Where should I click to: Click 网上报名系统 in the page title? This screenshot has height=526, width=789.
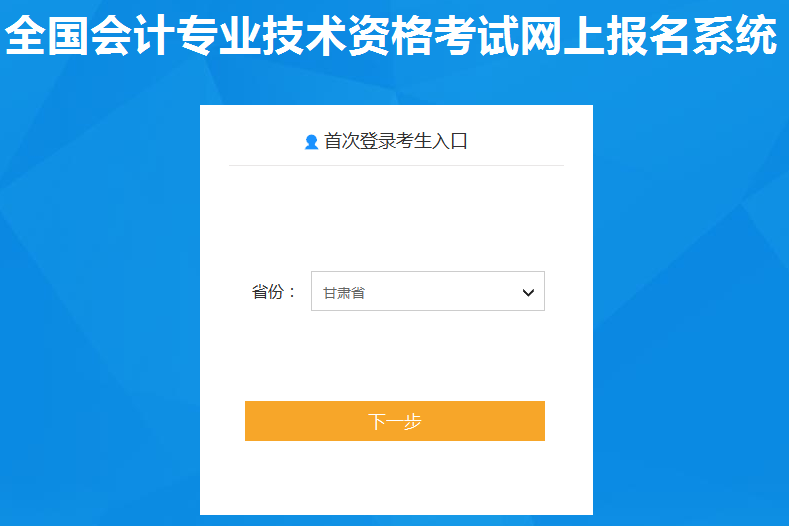click(x=649, y=35)
